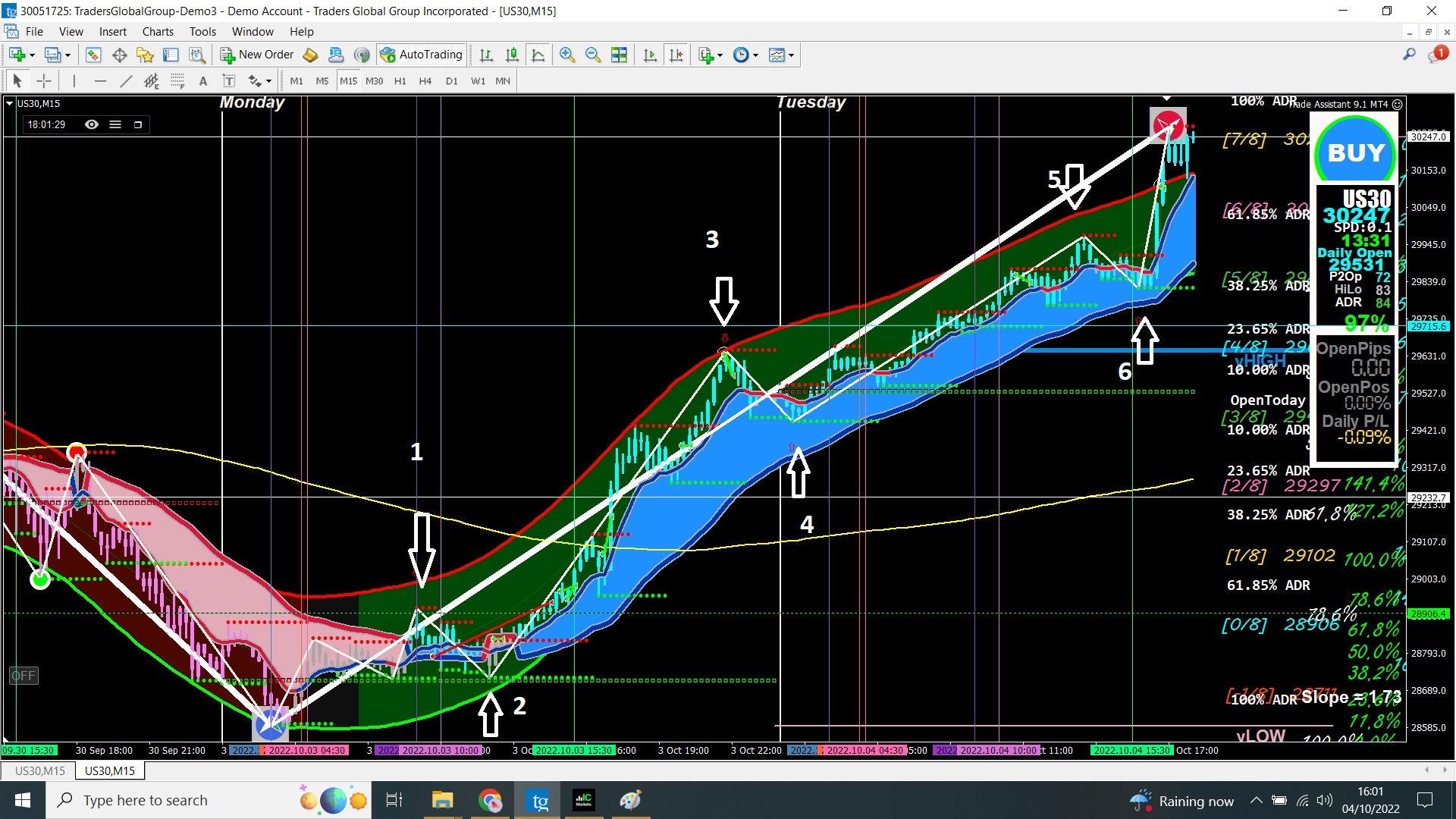Toggle the eye visibility icon on chart panel
1456x819 pixels.
pyautogui.click(x=92, y=124)
